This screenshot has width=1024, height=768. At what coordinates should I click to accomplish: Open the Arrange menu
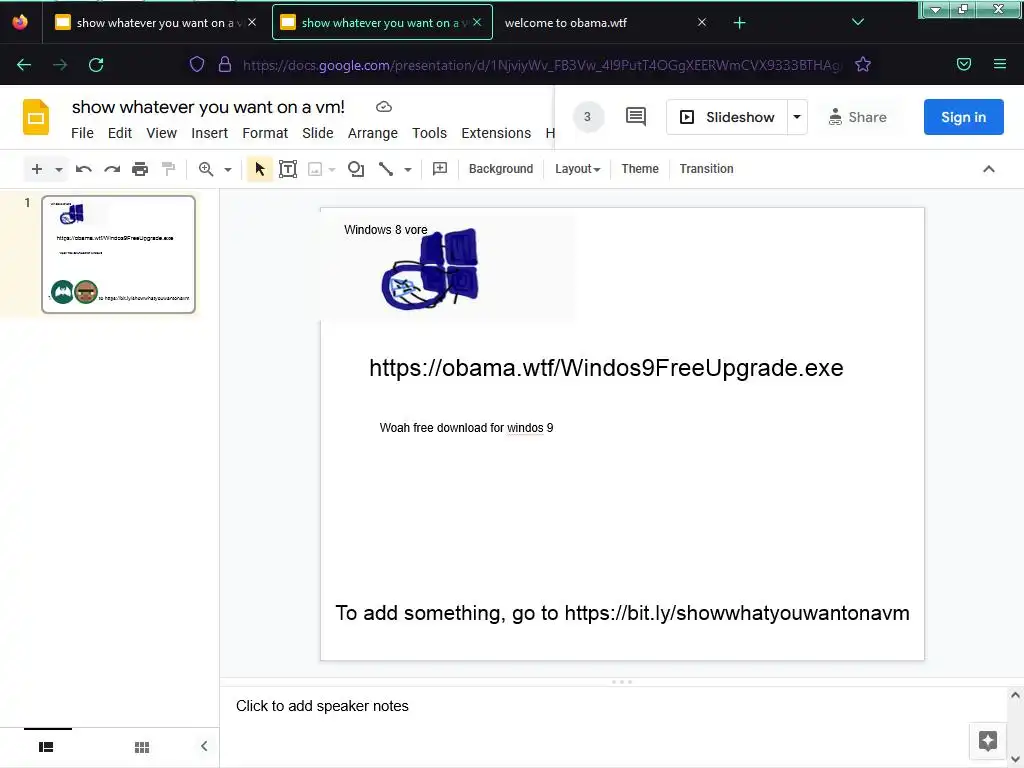coord(373,133)
